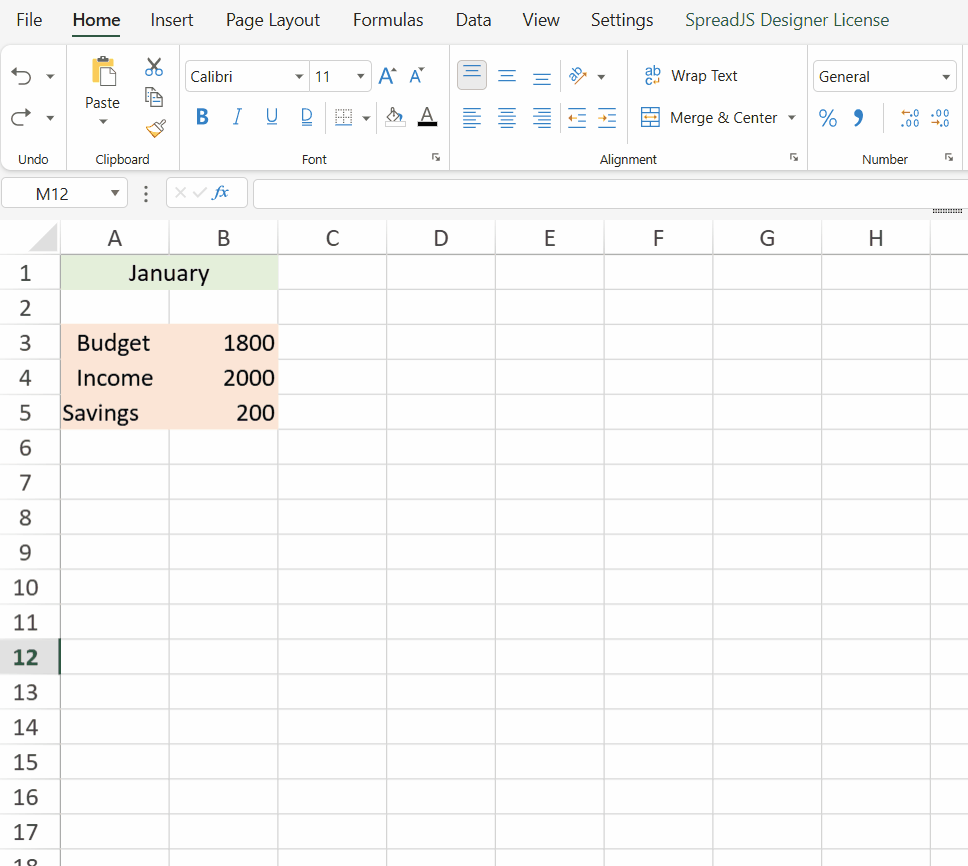Click the Decrease Decimal icon
Viewport: 968px width, 866px height.
[940, 117]
